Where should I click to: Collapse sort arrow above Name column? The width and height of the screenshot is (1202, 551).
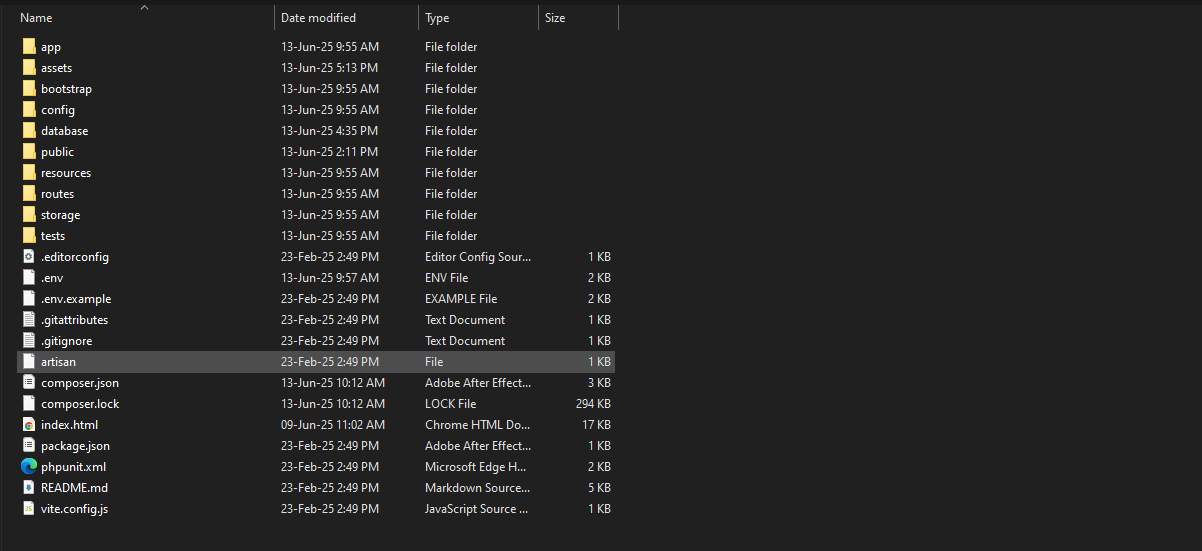(x=144, y=7)
